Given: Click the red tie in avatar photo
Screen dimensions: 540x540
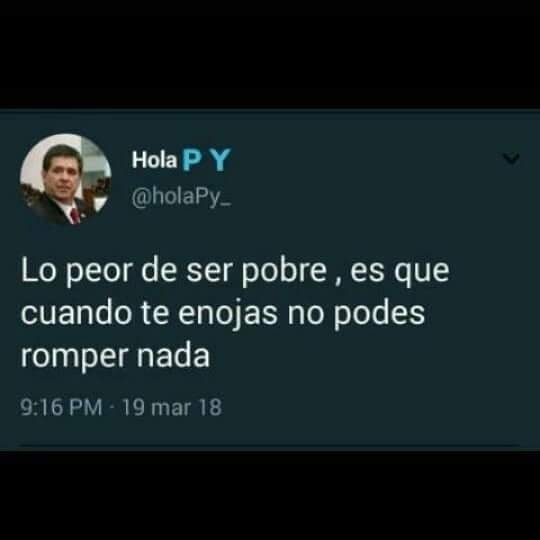Looking at the screenshot, I should point(75,216).
